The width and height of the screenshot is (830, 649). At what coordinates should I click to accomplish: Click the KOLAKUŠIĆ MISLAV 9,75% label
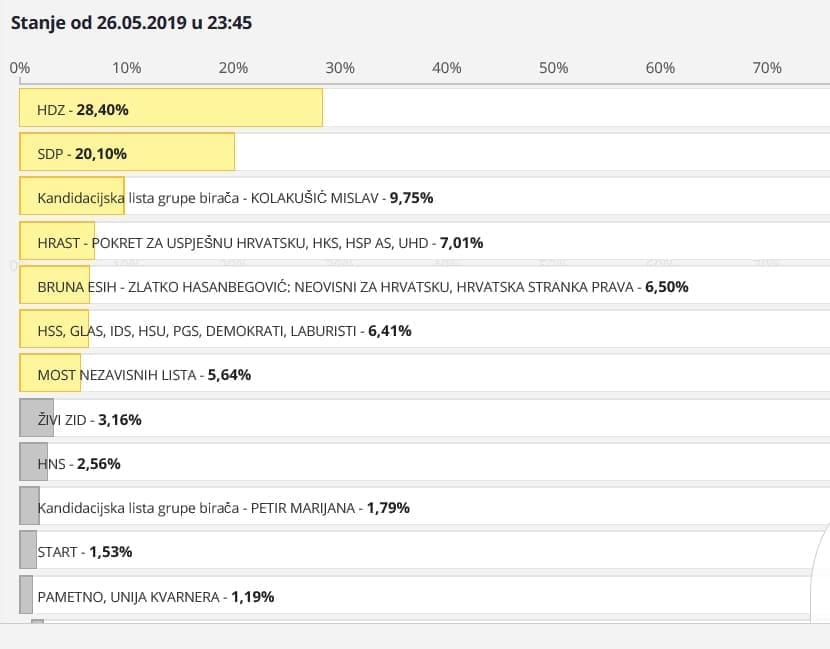(235, 198)
